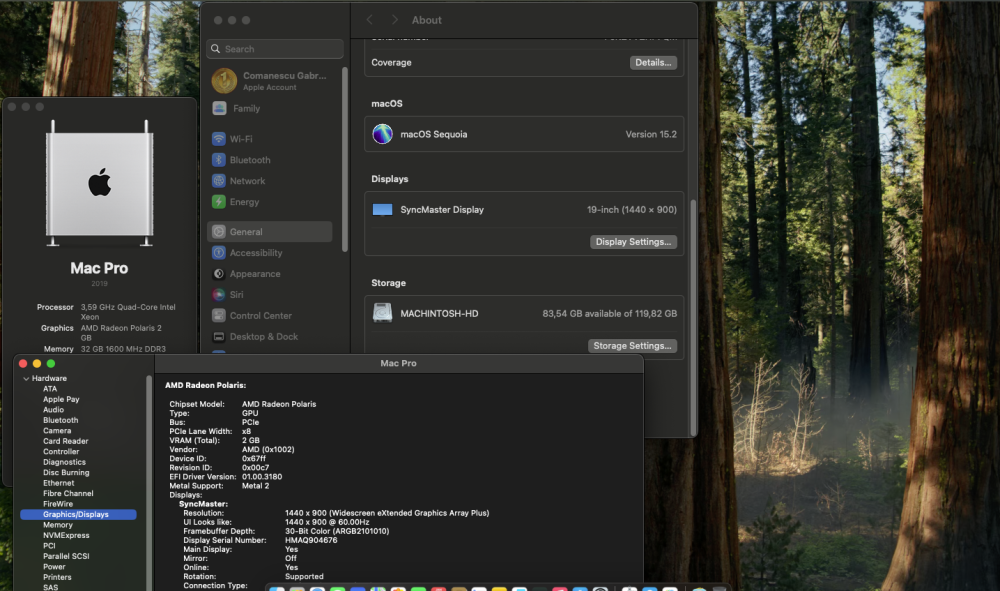Select Camera in hardware tree
The width and height of the screenshot is (1000, 591).
57,431
